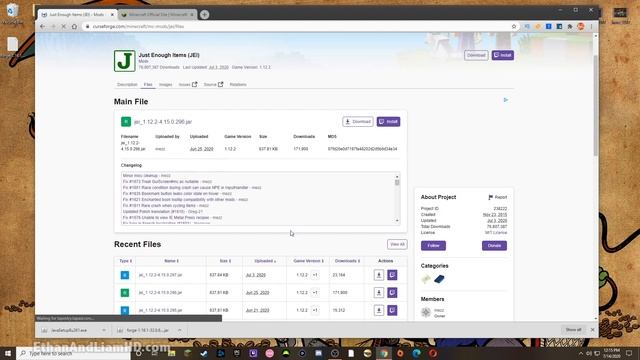Click the Just Enough Items J logo

click(124, 61)
